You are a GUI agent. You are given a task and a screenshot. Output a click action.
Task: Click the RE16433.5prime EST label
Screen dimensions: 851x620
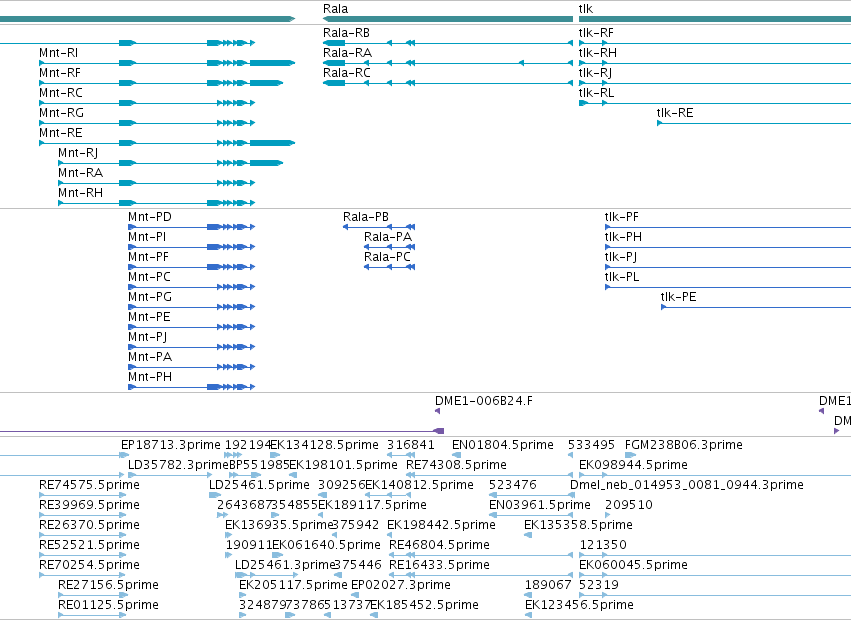440,565
